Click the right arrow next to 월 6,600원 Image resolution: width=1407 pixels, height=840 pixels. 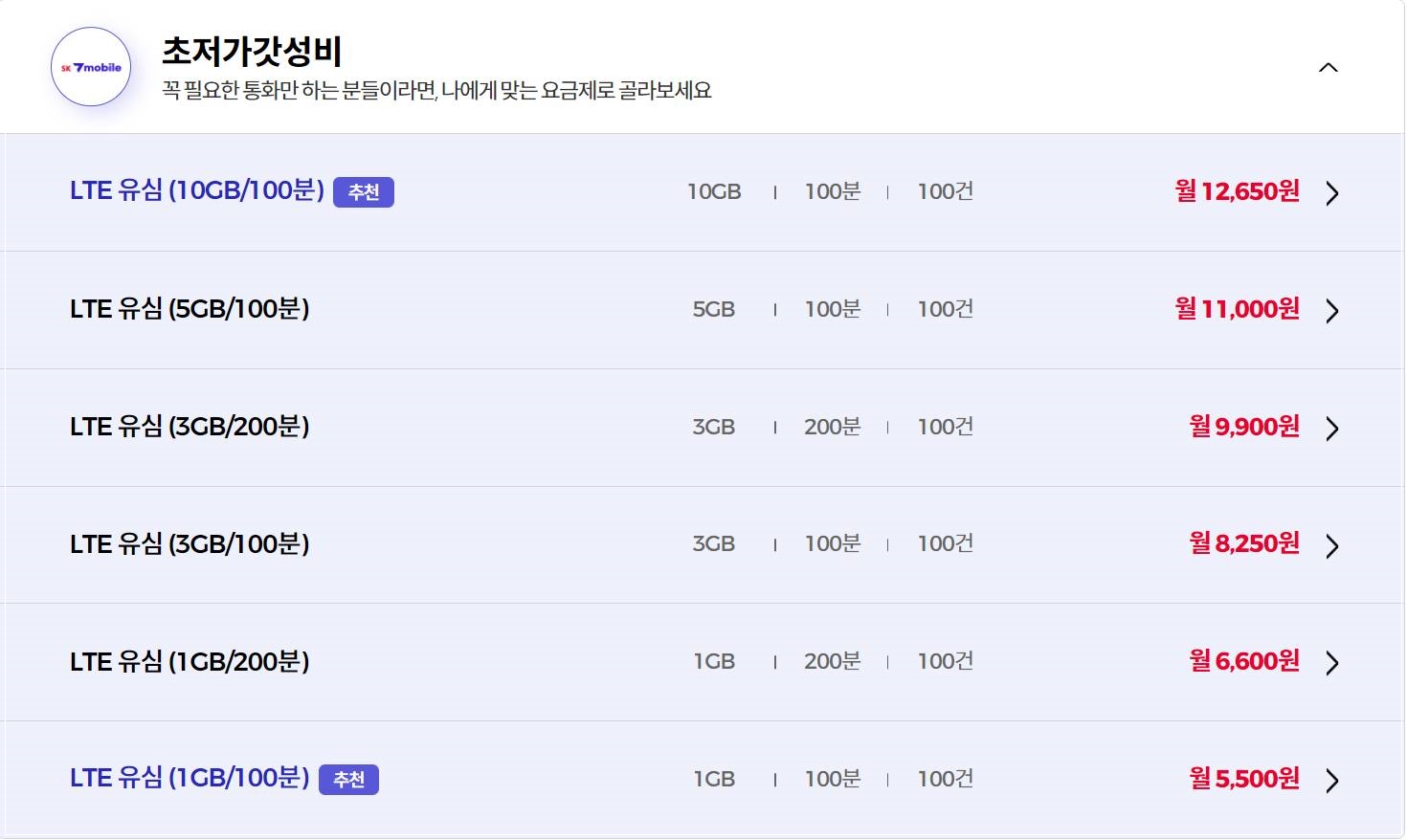pyautogui.click(x=1332, y=662)
